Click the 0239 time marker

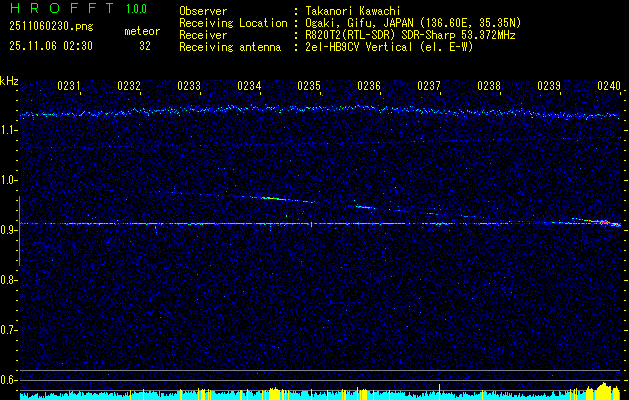click(548, 86)
